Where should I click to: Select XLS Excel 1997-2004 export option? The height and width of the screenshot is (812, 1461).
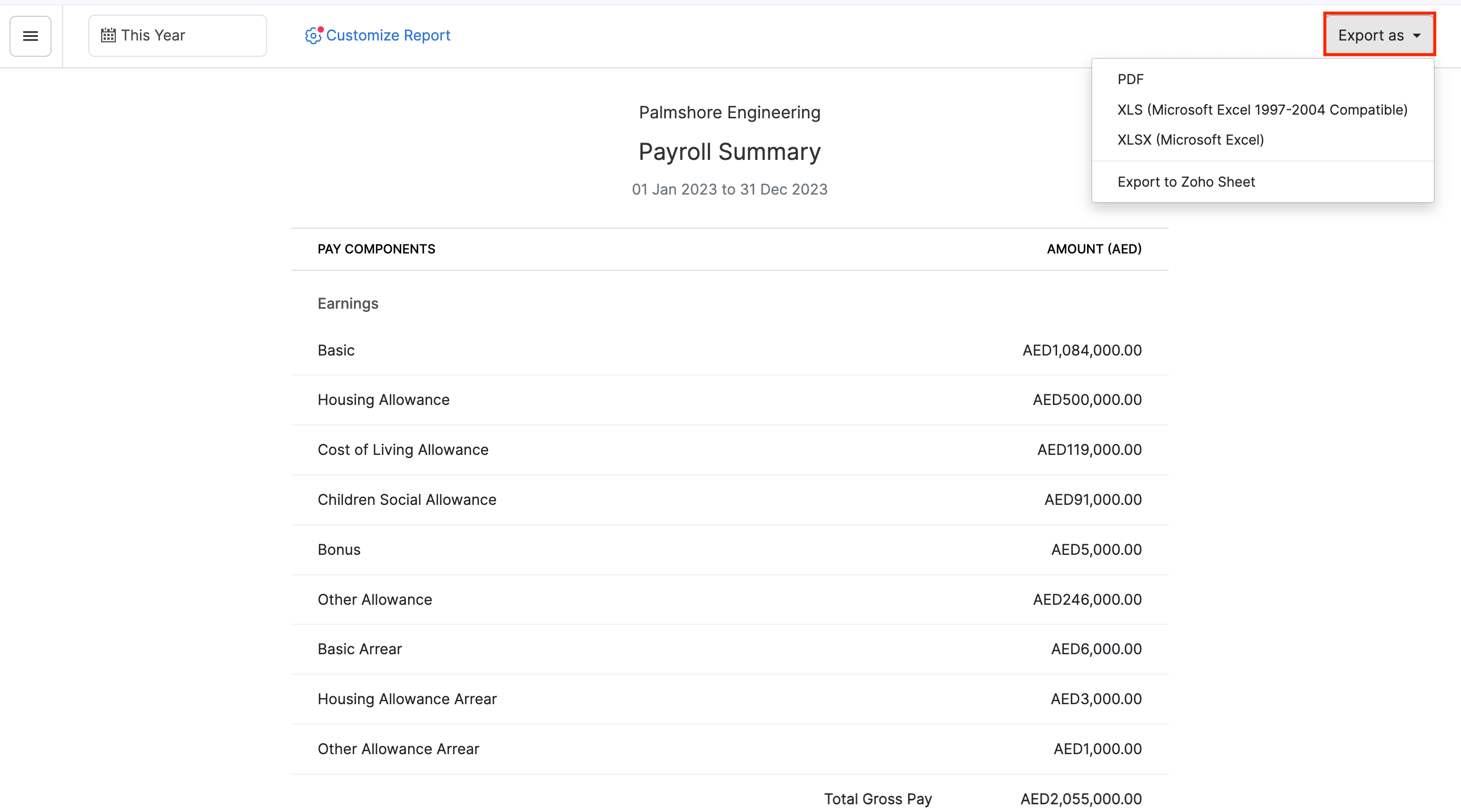point(1262,109)
